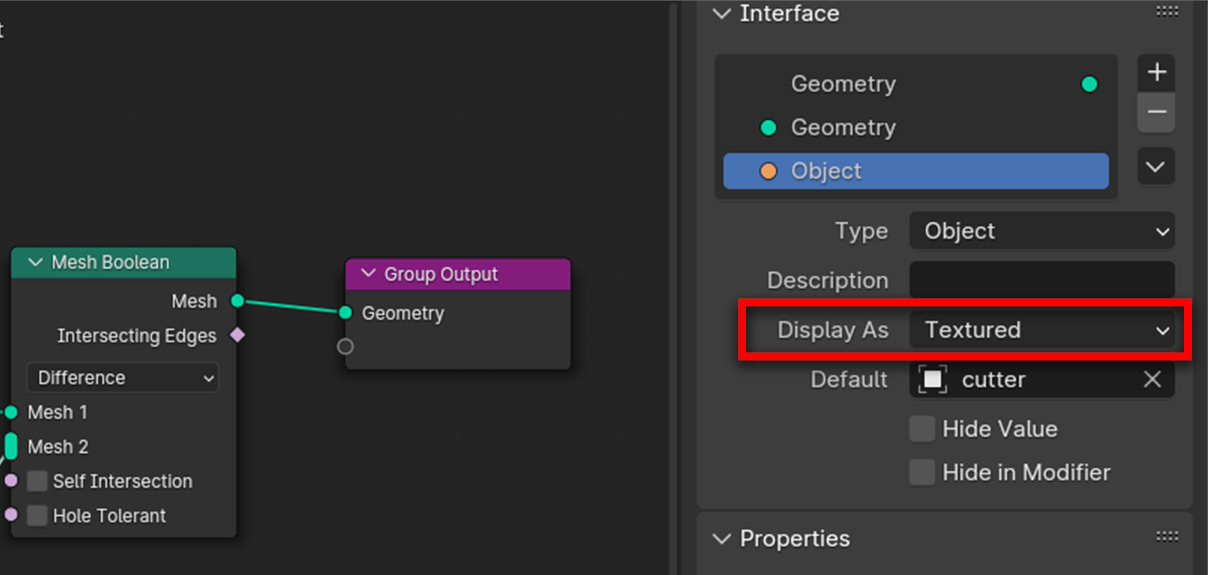
Task: Collapse the Interface panel
Action: [x=722, y=14]
